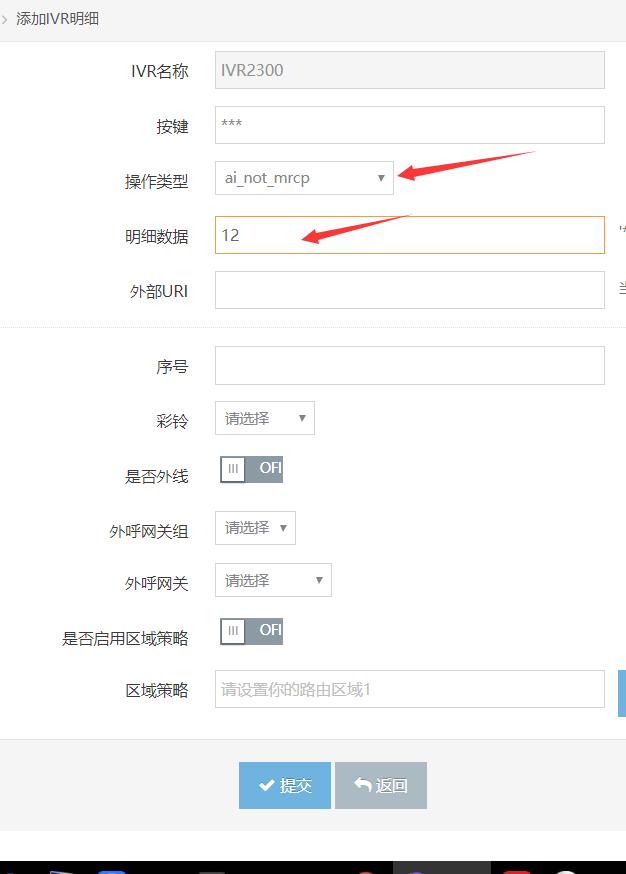Click the highlighted app in the taskbar
The height and width of the screenshot is (874, 626).
[x=441, y=867]
